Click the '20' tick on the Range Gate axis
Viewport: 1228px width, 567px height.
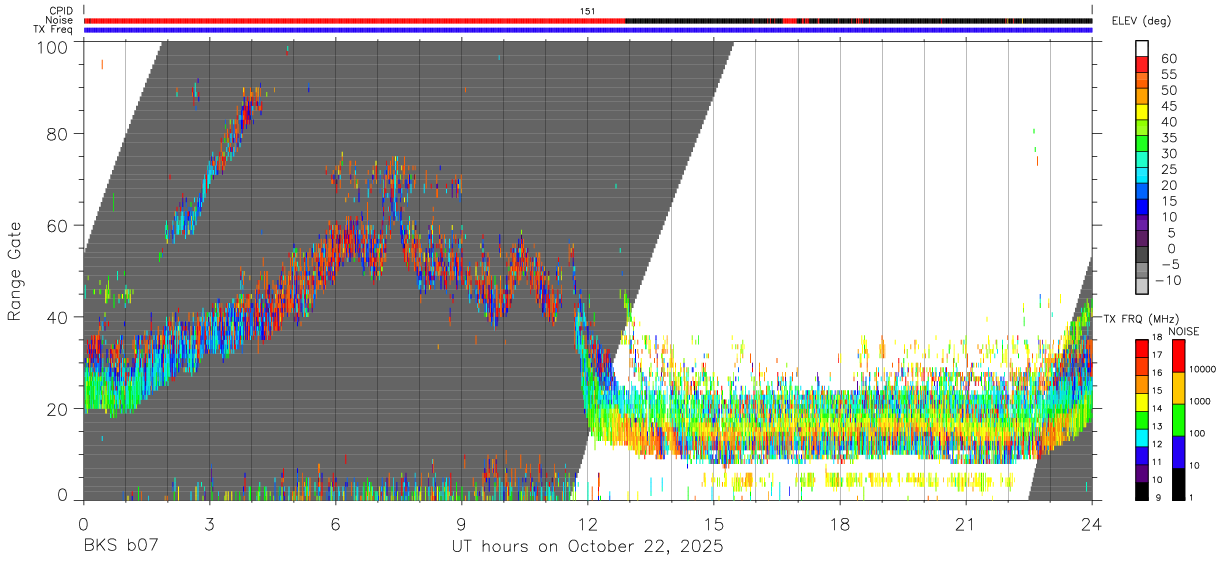click(58, 409)
